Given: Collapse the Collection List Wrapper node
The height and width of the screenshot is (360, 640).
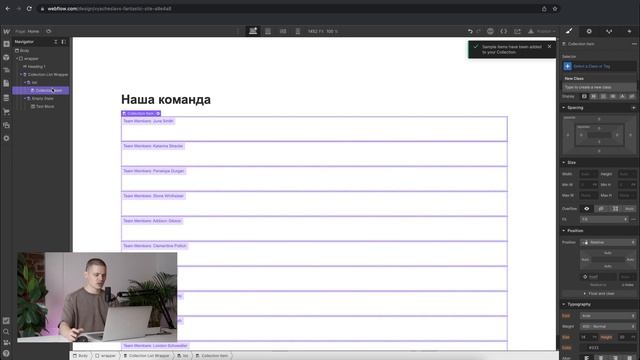Looking at the screenshot, I should point(21,75).
